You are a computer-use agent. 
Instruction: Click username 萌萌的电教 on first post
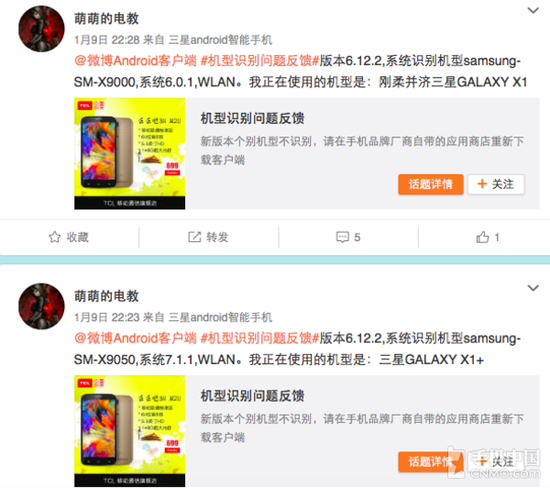point(107,19)
